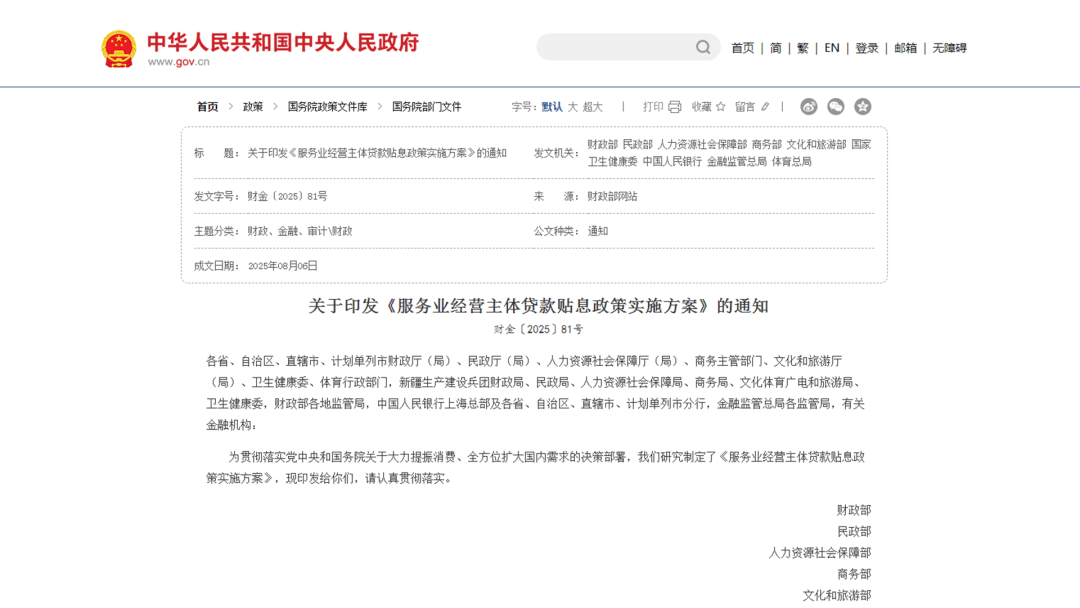
Task: Set font size to 超大
Action: (592, 107)
